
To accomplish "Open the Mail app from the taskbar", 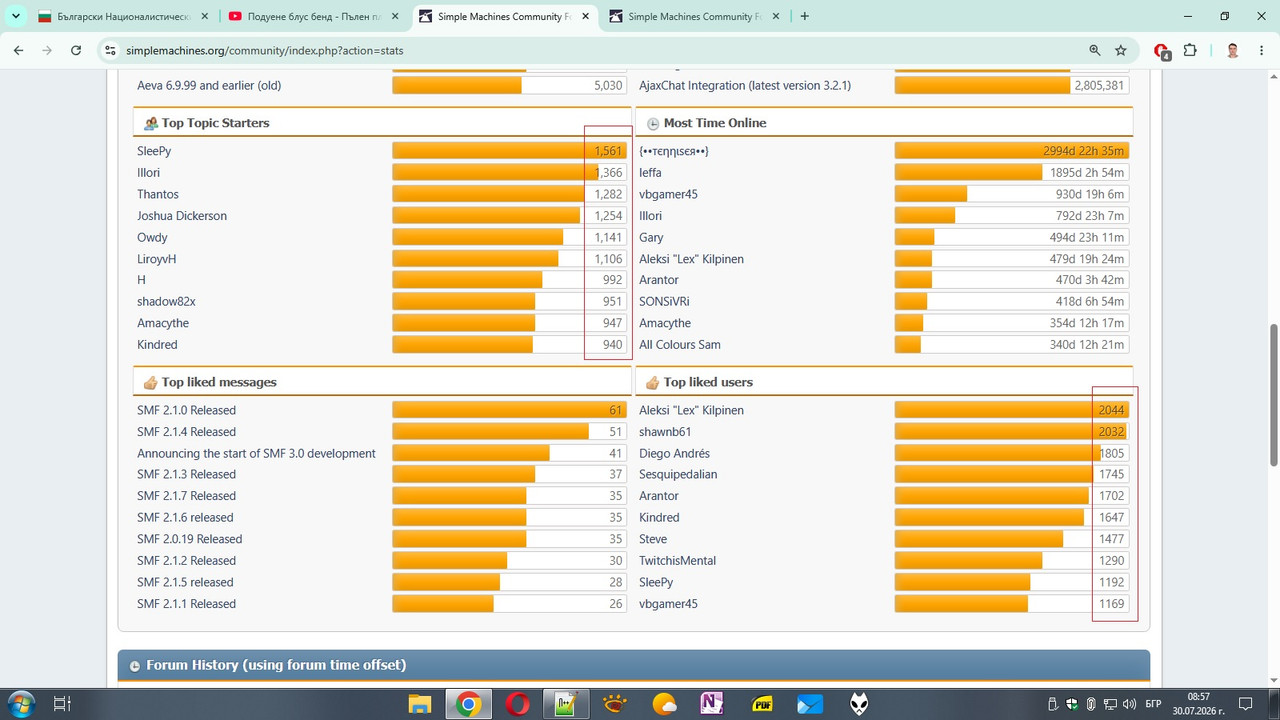I will [810, 703].
